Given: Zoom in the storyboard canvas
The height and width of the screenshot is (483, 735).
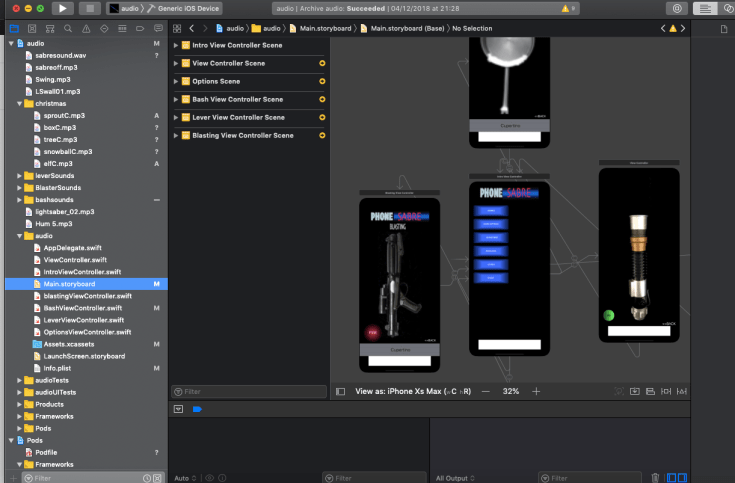Looking at the screenshot, I should point(536,392).
